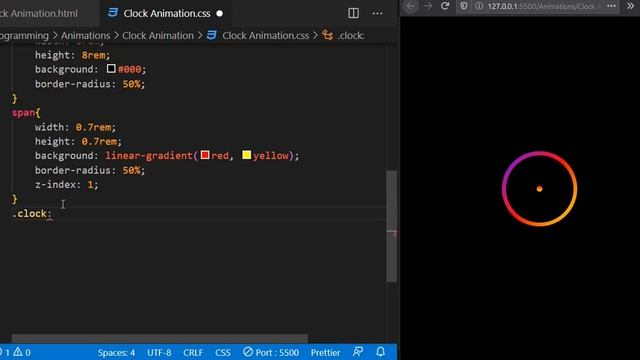
Task: Open the feedback icon in status bar
Action: [358, 352]
